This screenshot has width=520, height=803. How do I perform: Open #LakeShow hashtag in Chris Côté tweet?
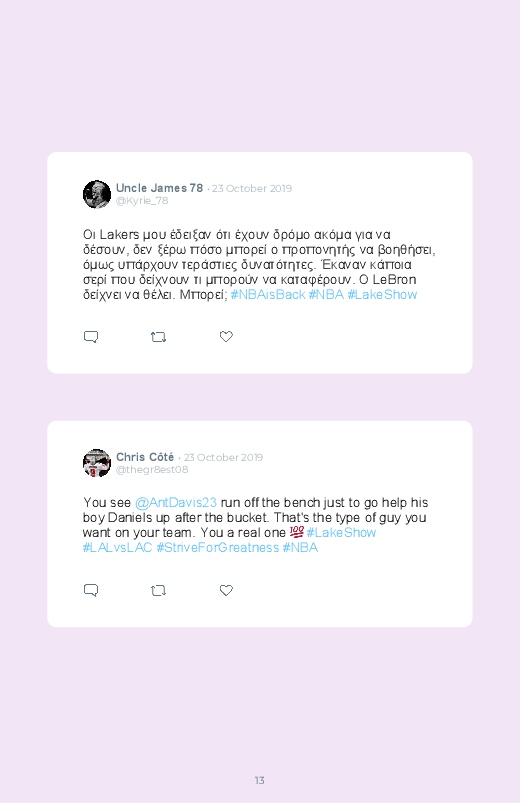(341, 533)
